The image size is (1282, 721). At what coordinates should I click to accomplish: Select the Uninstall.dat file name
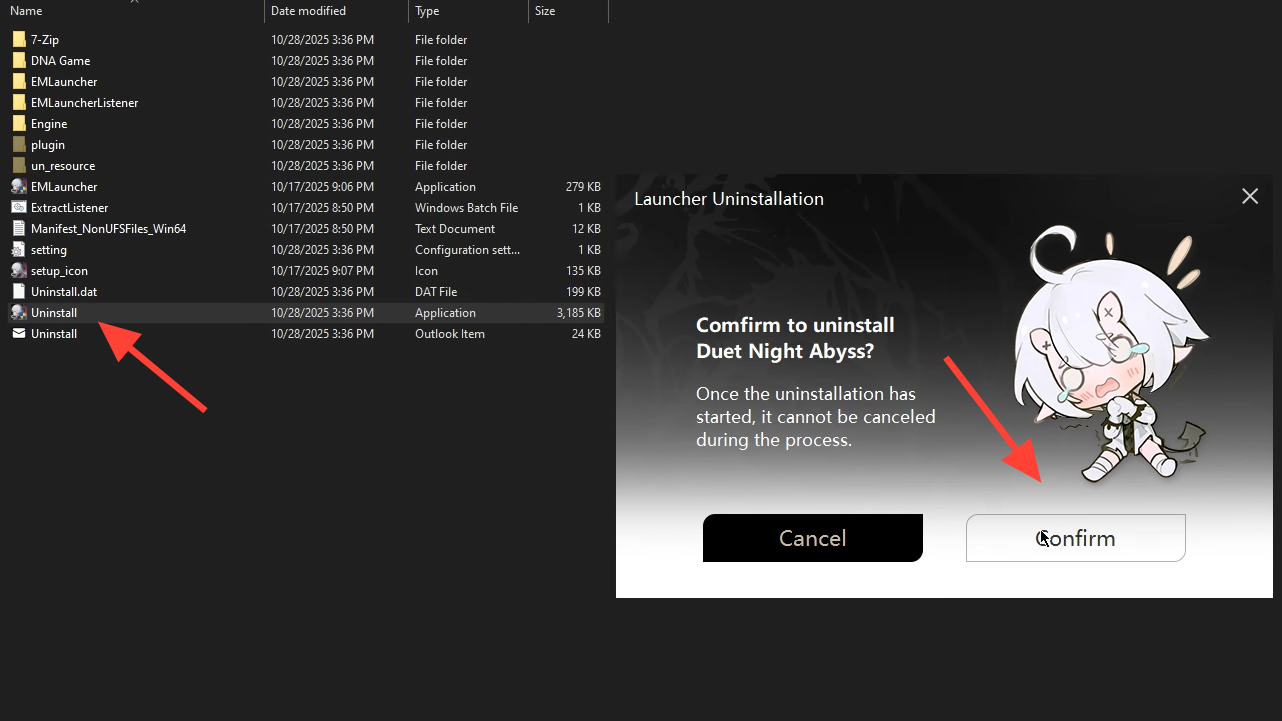64,292
